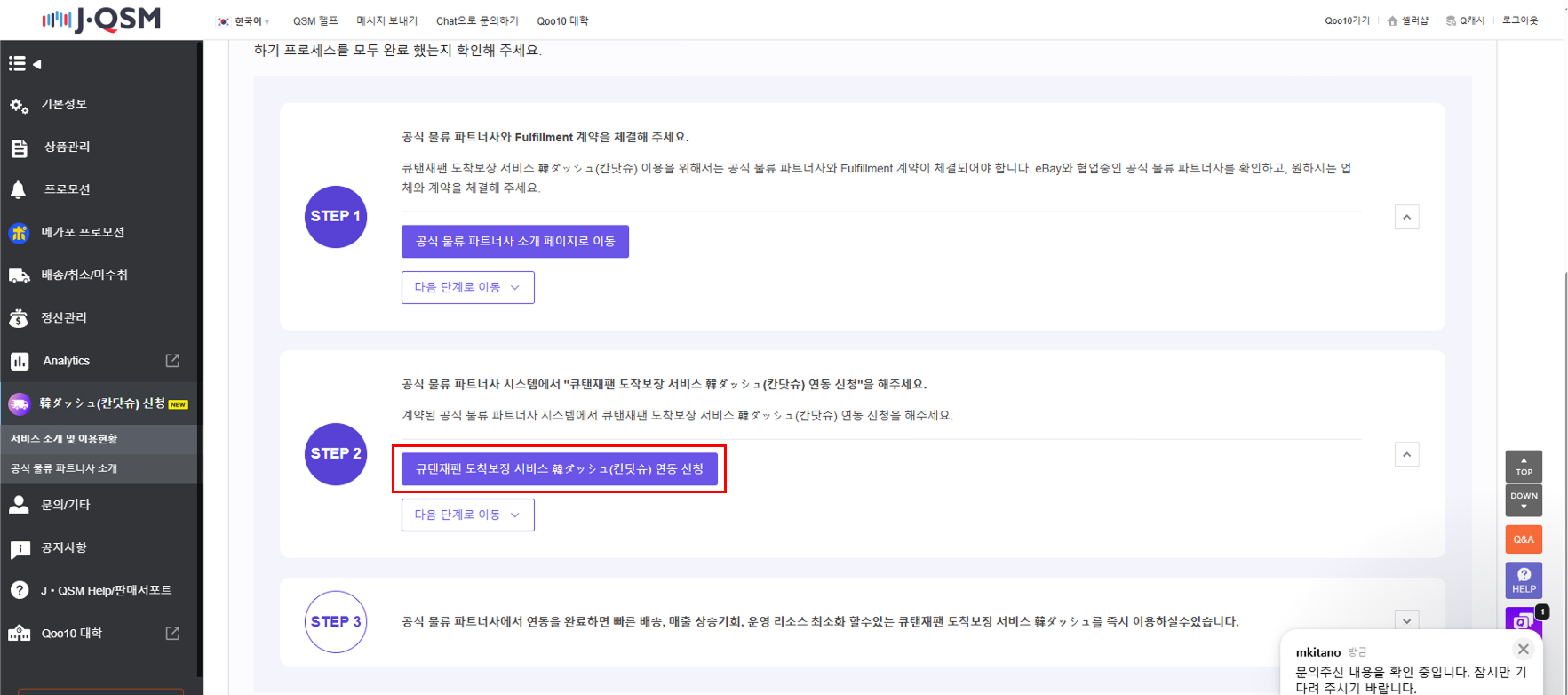Image resolution: width=1568 pixels, height=695 pixels.
Task: Open the orange Q&A floating button
Action: pyautogui.click(x=1524, y=539)
